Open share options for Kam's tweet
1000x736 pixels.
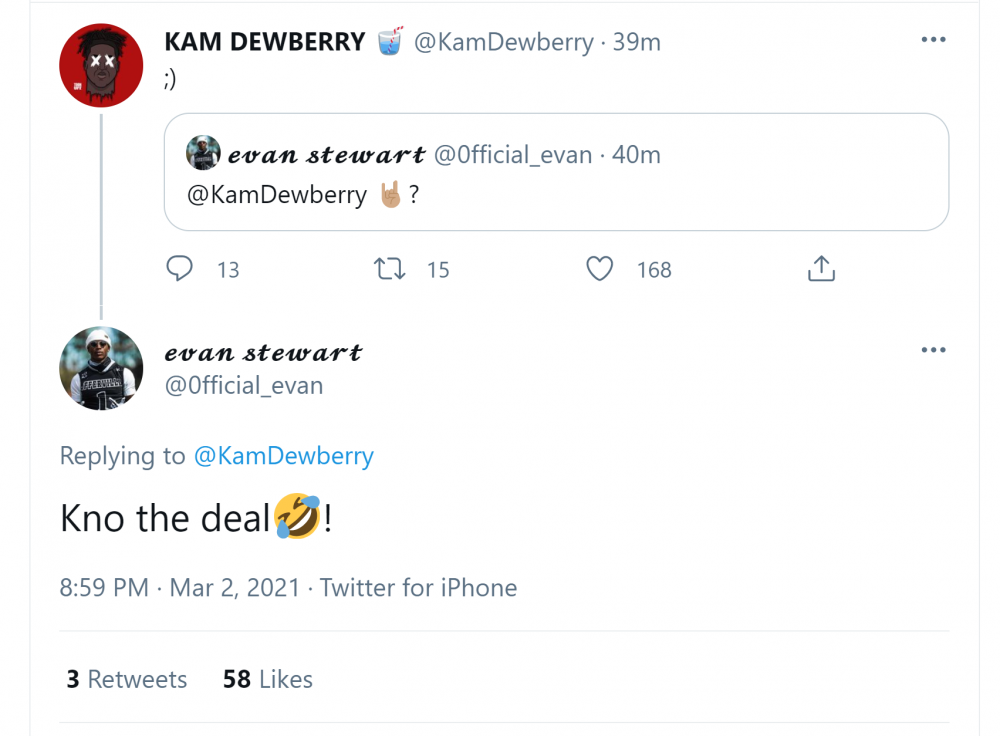[821, 269]
